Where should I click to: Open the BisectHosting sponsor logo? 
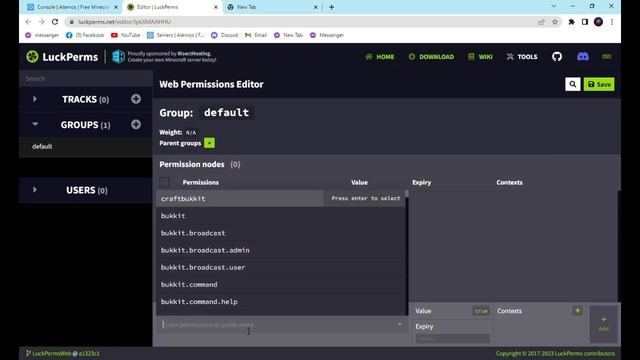pos(118,57)
